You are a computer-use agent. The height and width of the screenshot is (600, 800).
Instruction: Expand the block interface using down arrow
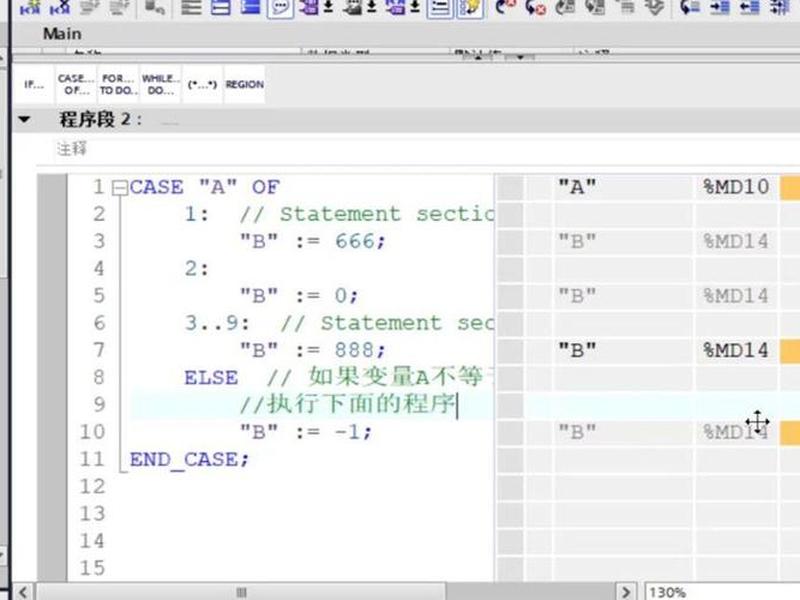[520, 58]
